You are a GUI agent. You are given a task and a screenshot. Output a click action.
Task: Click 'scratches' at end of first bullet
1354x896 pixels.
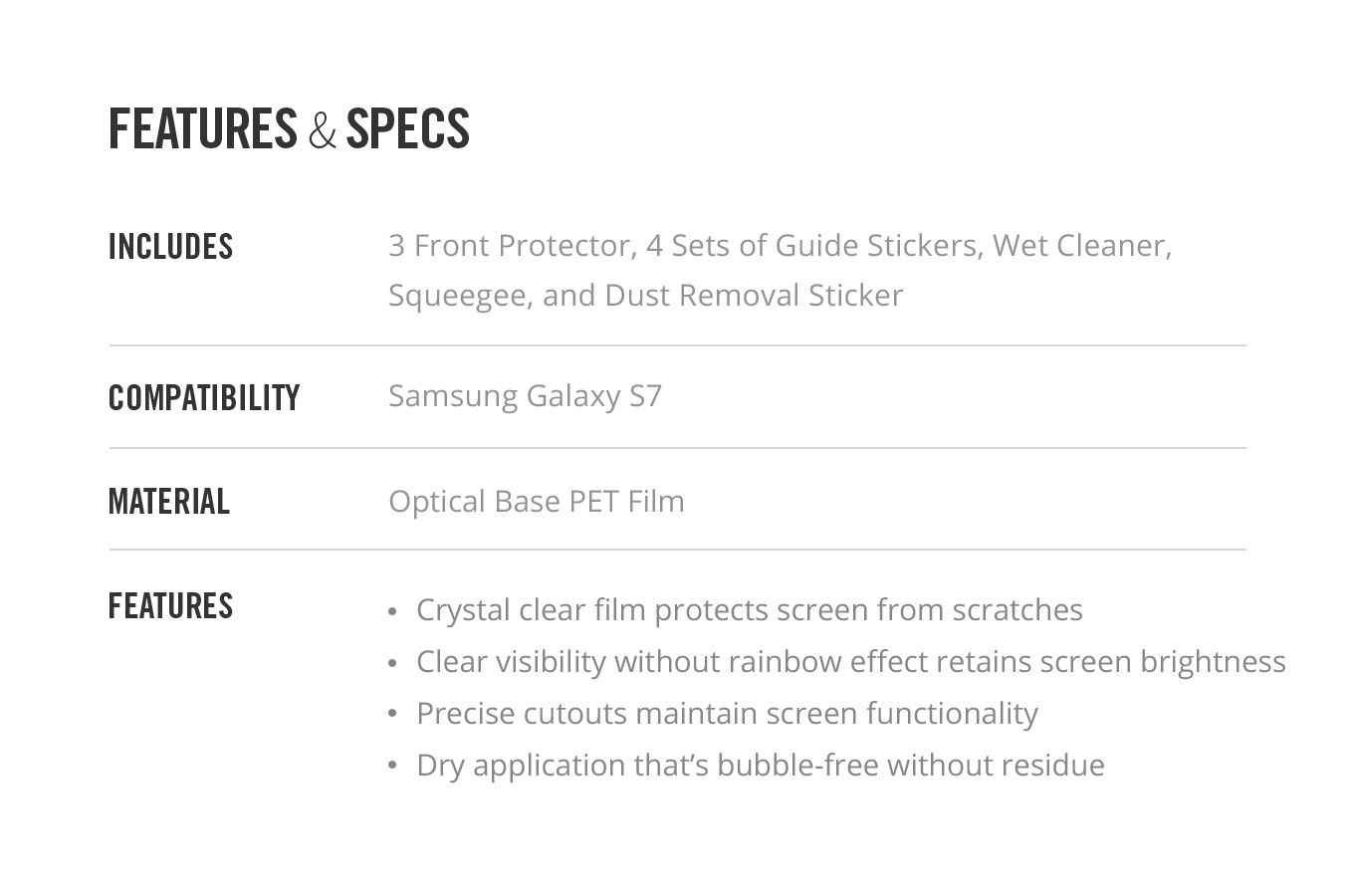coord(1017,609)
